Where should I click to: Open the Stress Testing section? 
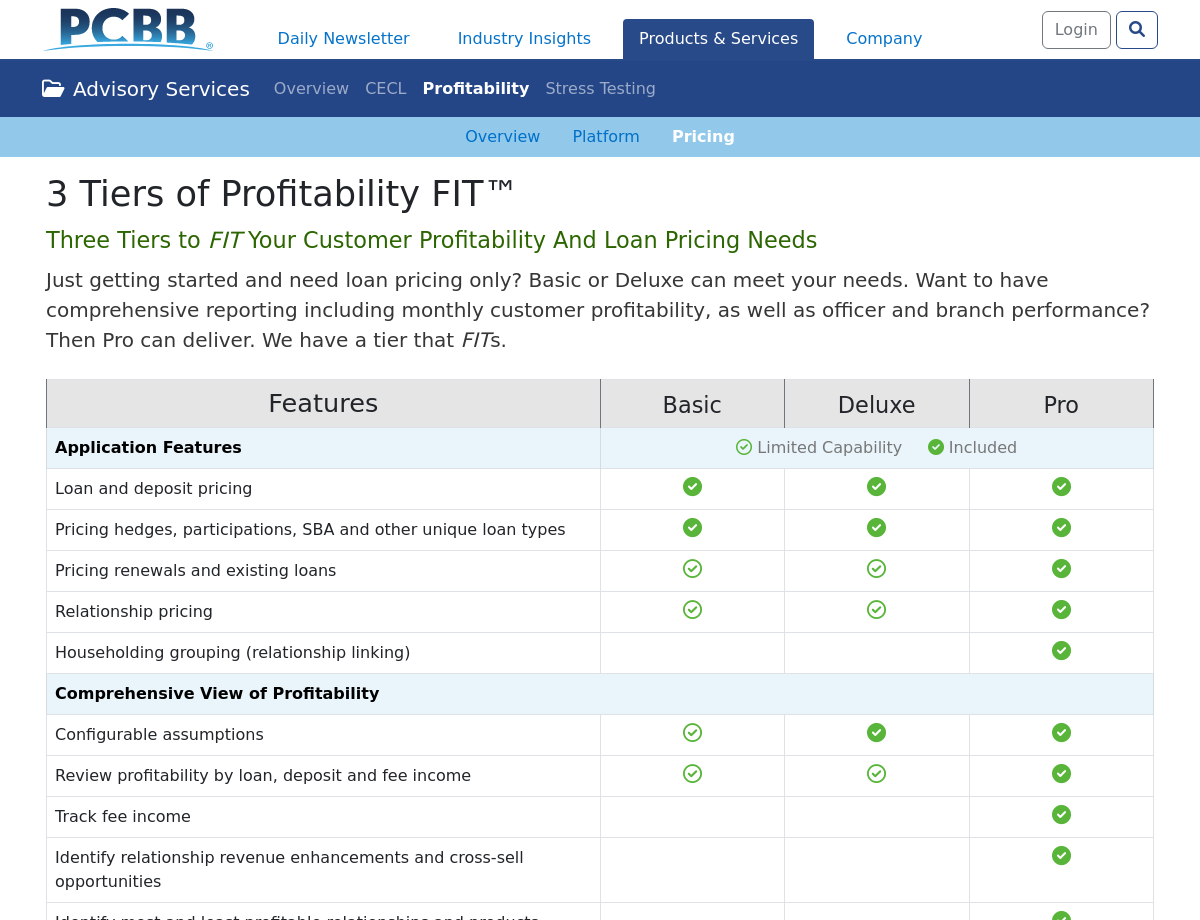pos(601,88)
